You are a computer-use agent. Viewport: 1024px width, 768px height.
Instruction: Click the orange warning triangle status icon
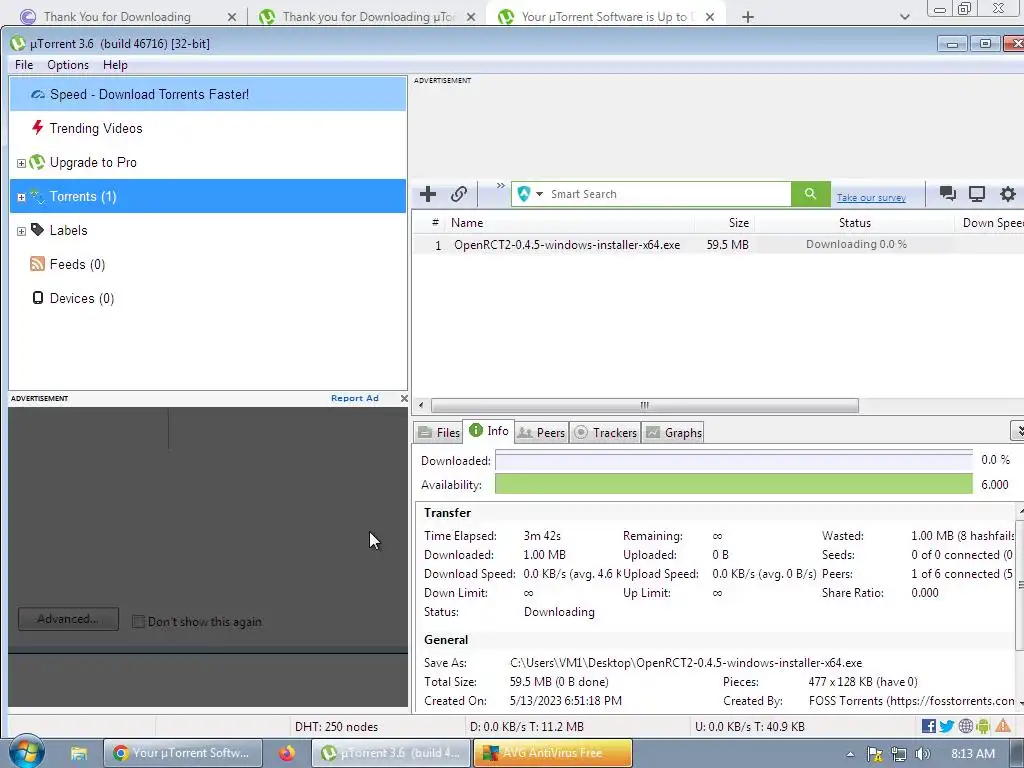click(1003, 726)
